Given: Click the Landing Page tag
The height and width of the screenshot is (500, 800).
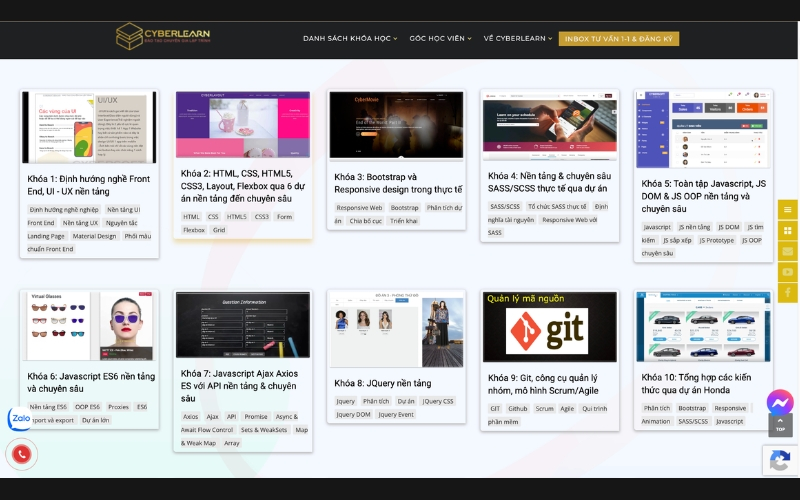Looking at the screenshot, I should tap(46, 236).
